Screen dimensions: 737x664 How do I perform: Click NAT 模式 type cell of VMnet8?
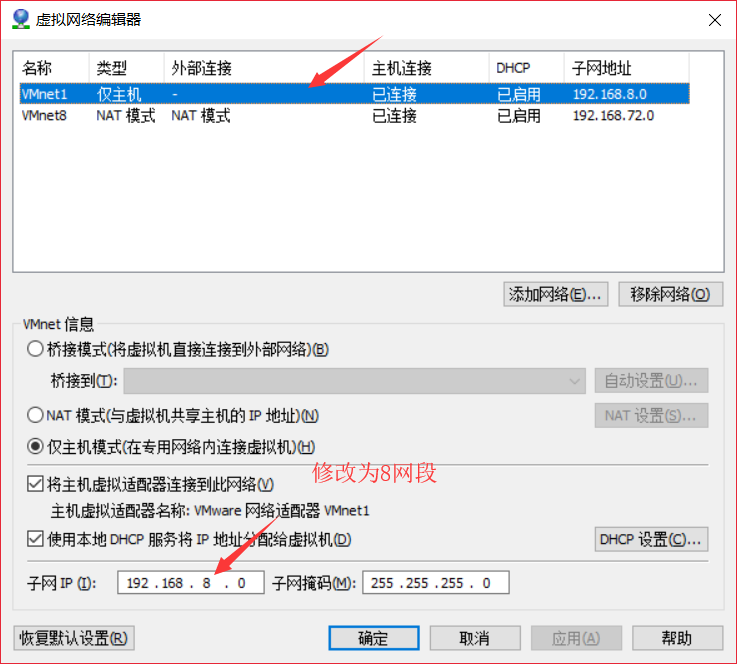[125, 116]
